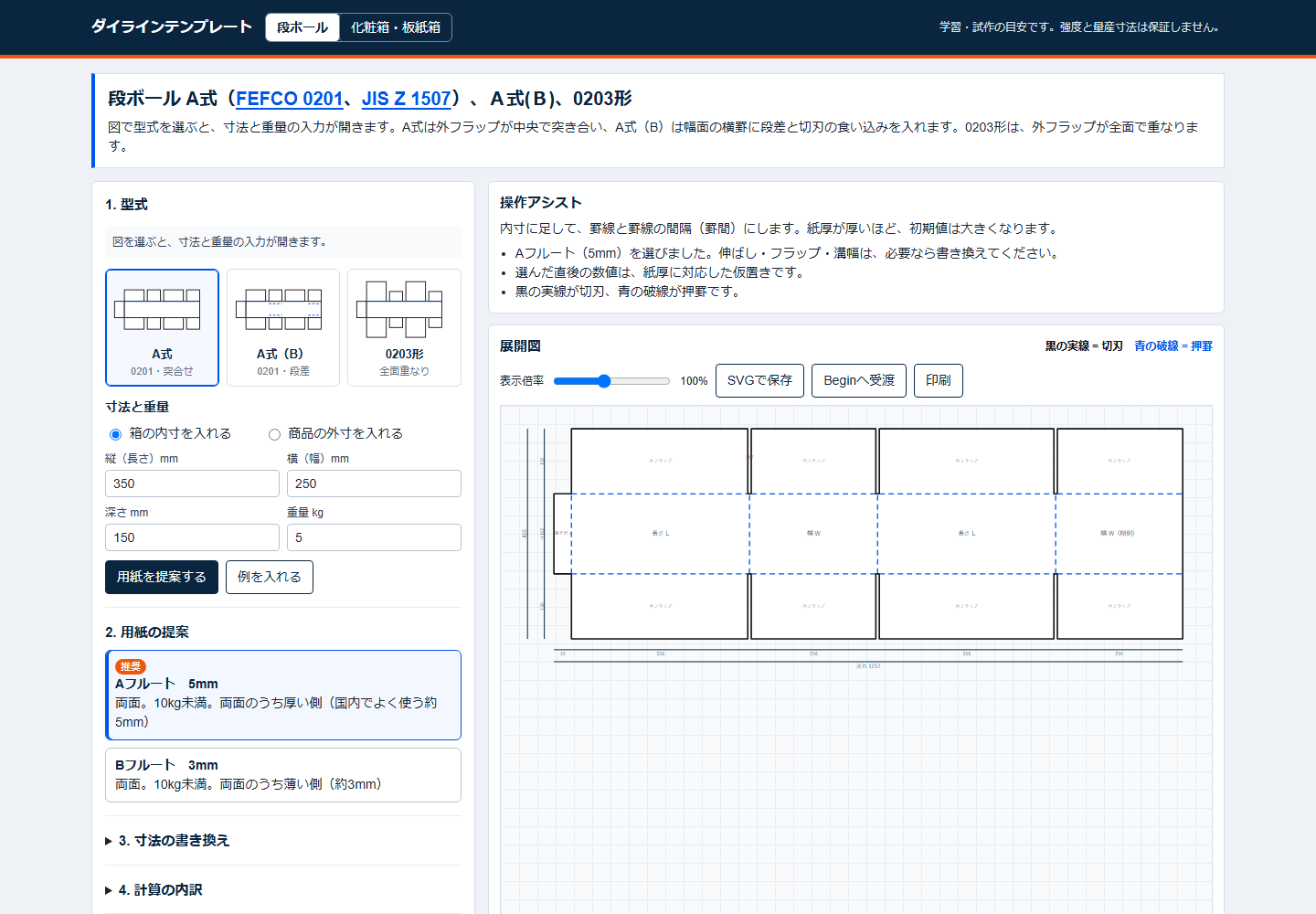Click the 黒の実線 = 切刃 legend text
This screenshot has width=1316, height=914.
pyautogui.click(x=1084, y=345)
